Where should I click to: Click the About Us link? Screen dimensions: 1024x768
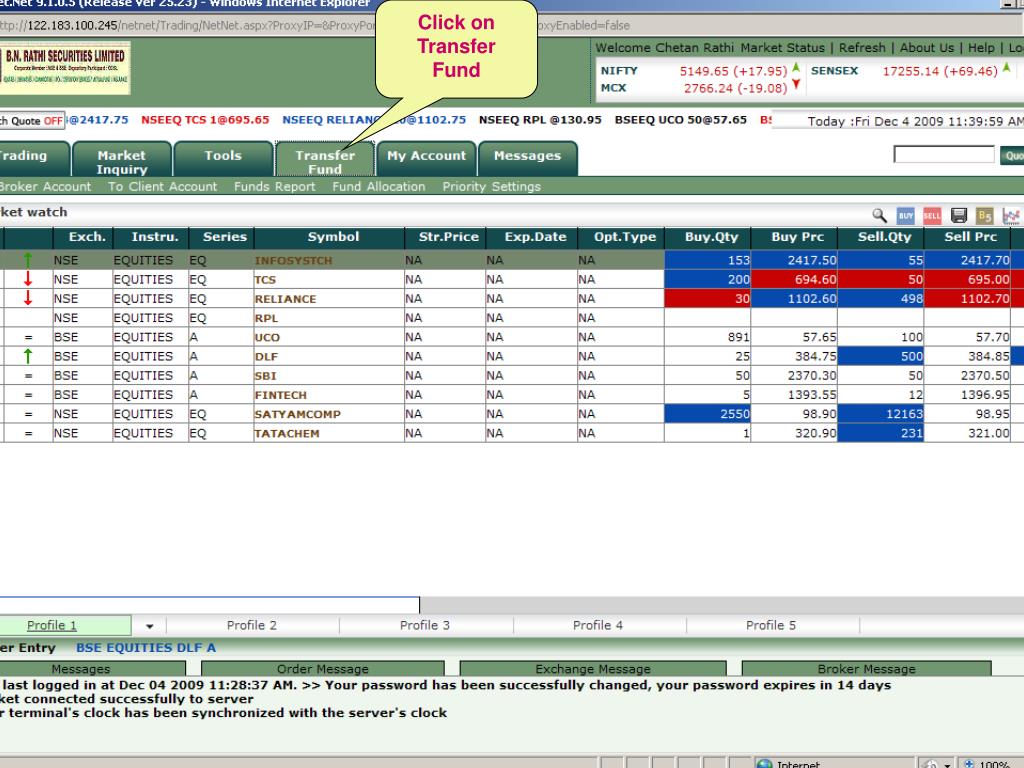pos(927,48)
